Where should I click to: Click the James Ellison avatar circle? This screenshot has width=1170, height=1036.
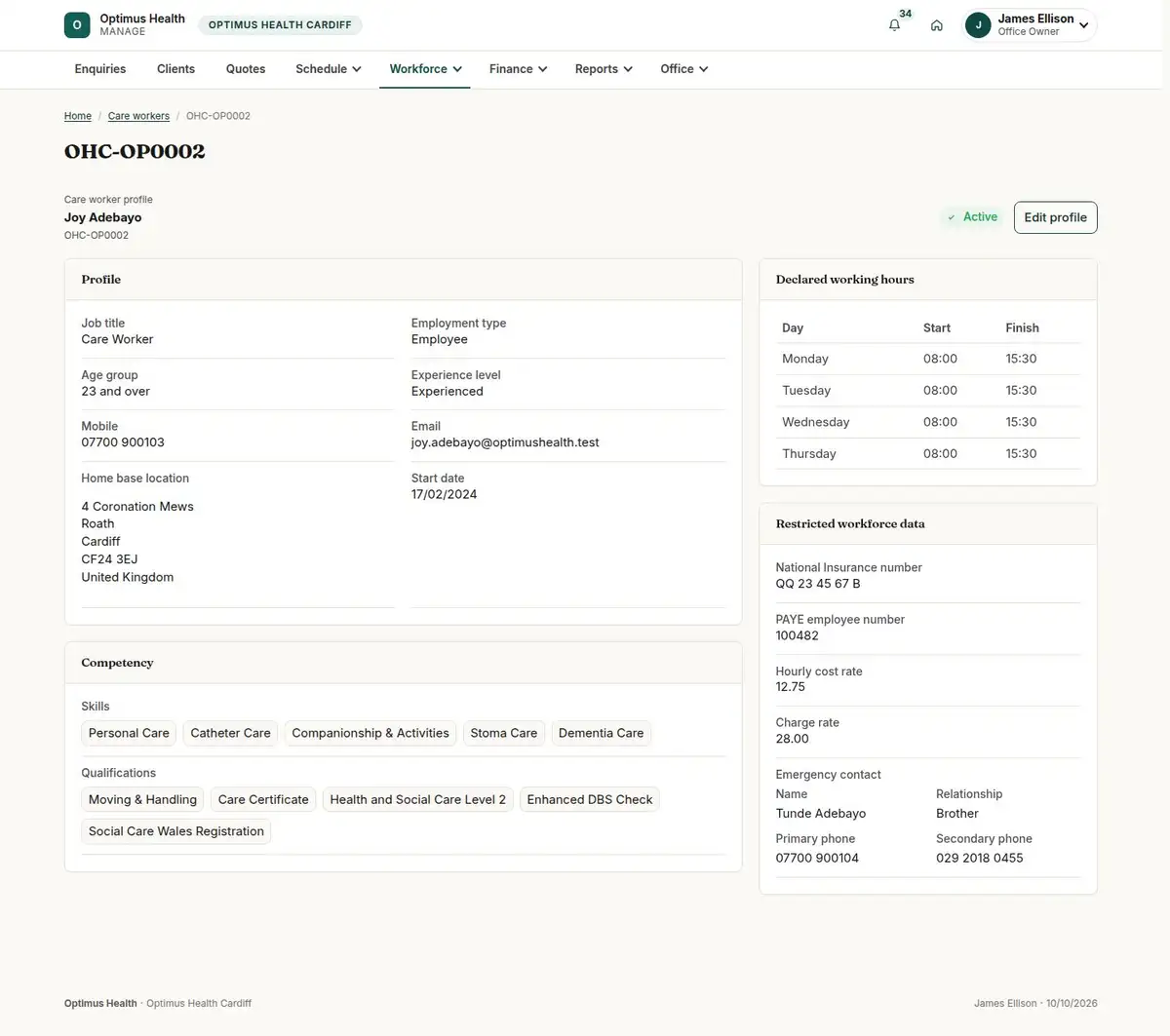pyautogui.click(x=978, y=25)
